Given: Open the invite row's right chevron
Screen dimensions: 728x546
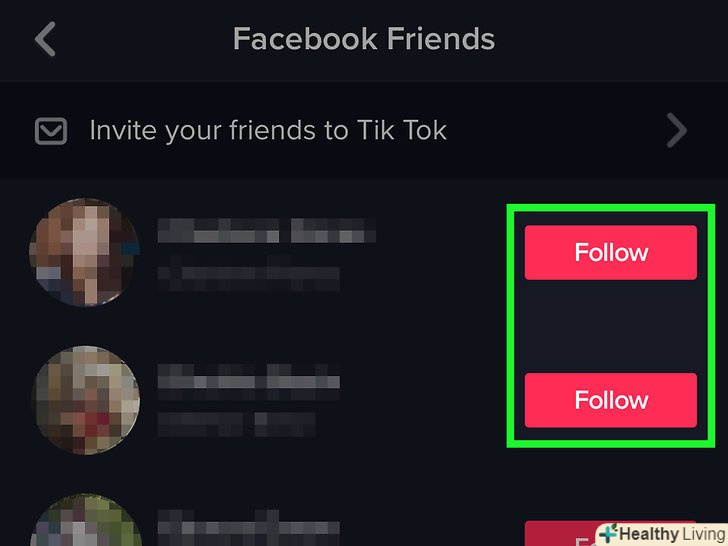Looking at the screenshot, I should point(676,130).
